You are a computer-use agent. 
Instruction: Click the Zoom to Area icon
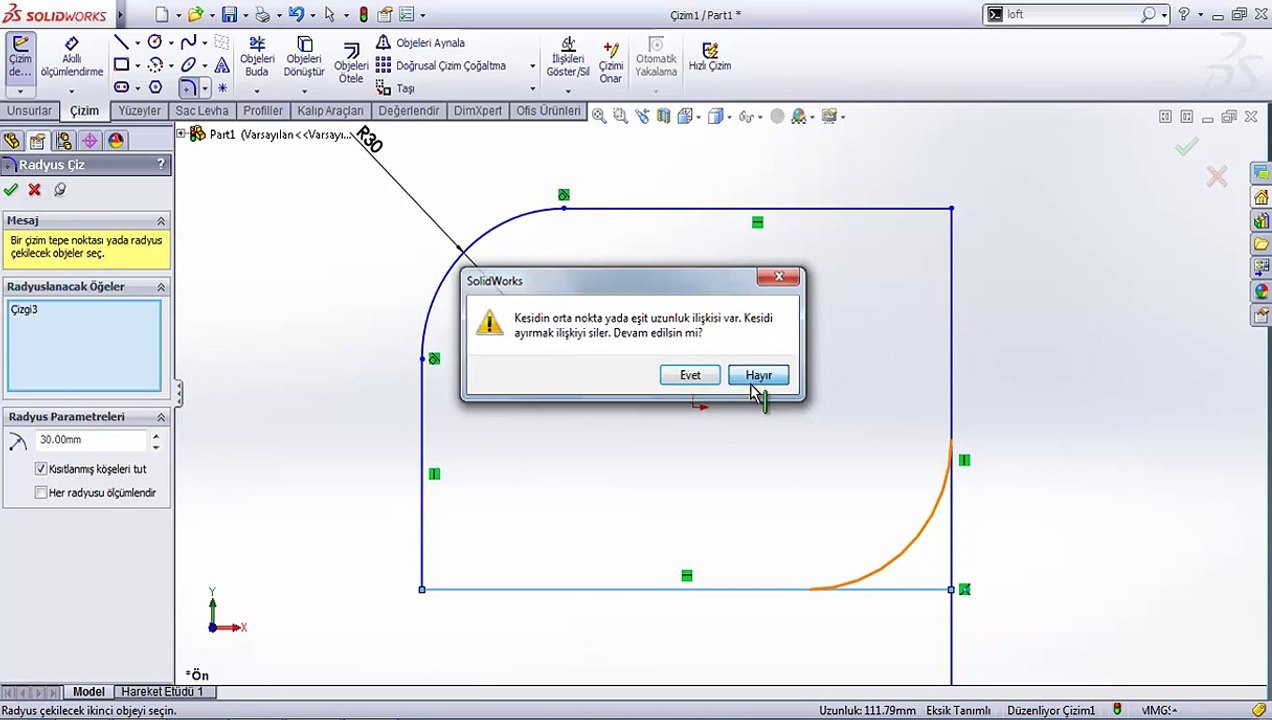(620, 116)
